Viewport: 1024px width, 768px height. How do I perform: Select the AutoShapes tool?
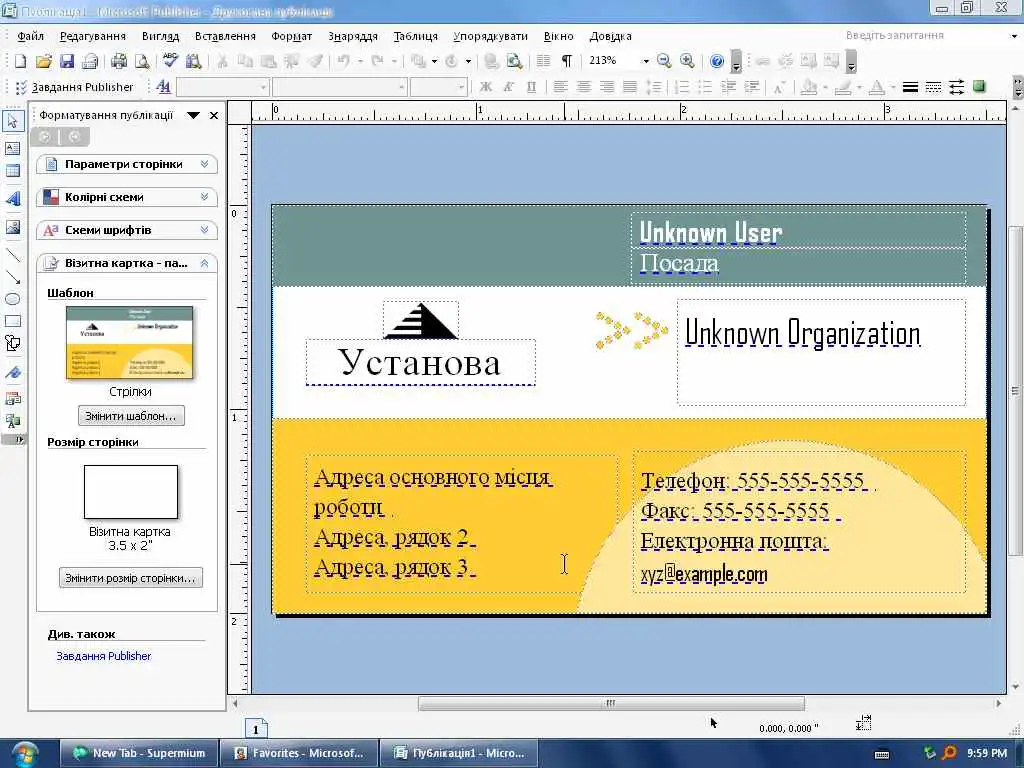point(12,344)
